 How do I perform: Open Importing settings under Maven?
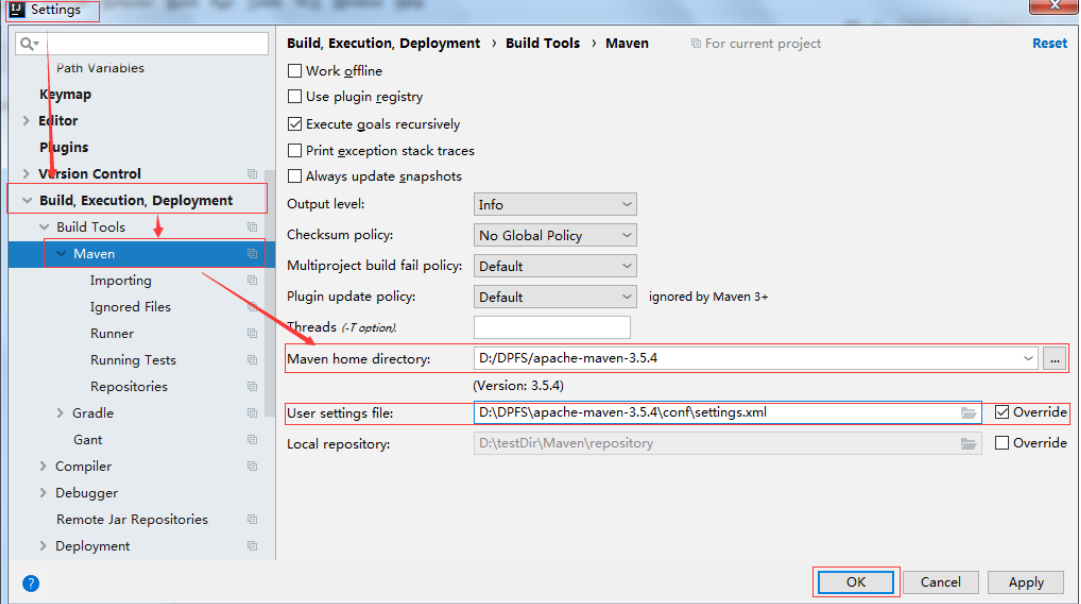pos(121,281)
